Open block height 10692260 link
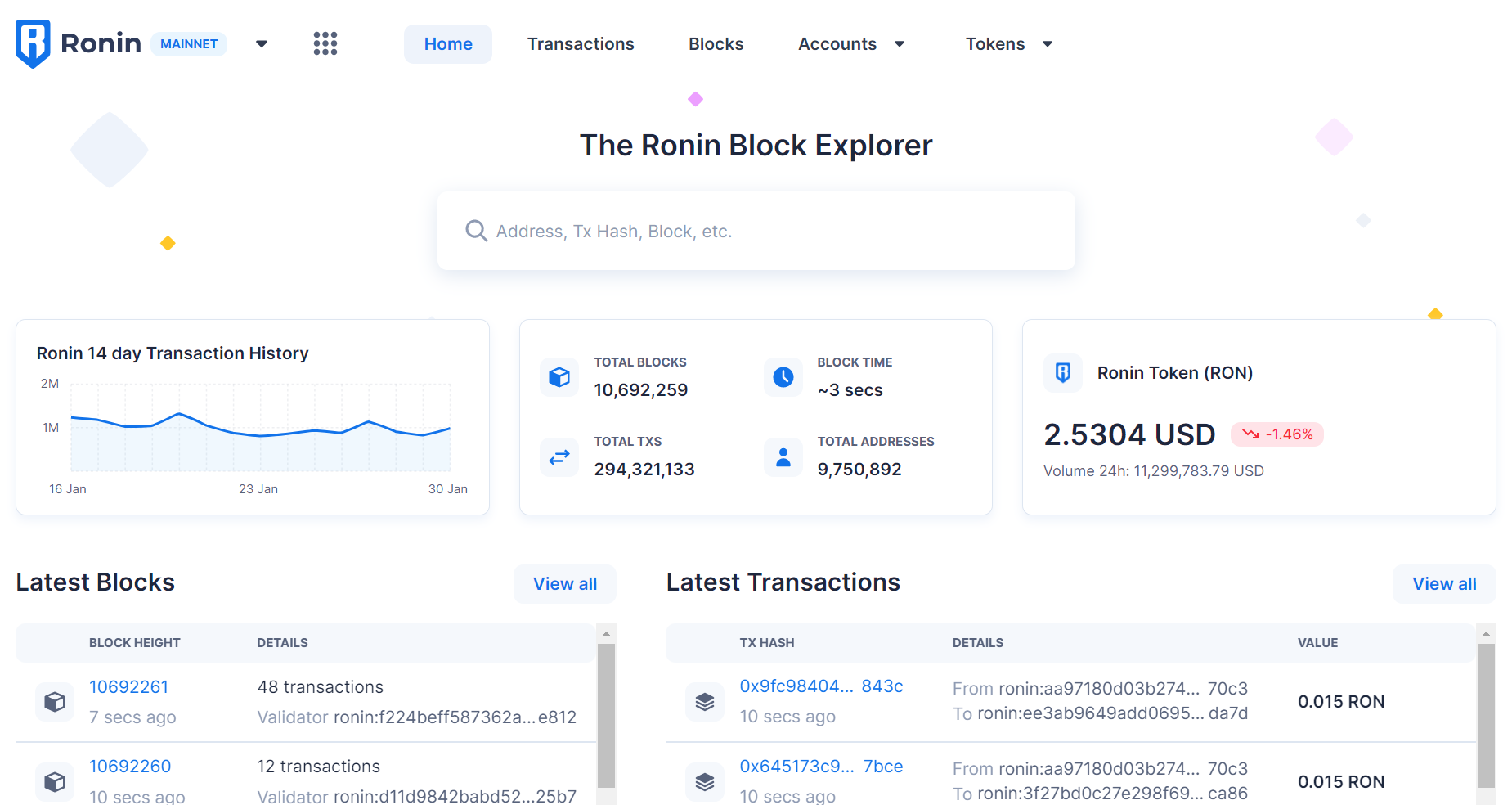The width and height of the screenshot is (1512, 805). (130, 767)
